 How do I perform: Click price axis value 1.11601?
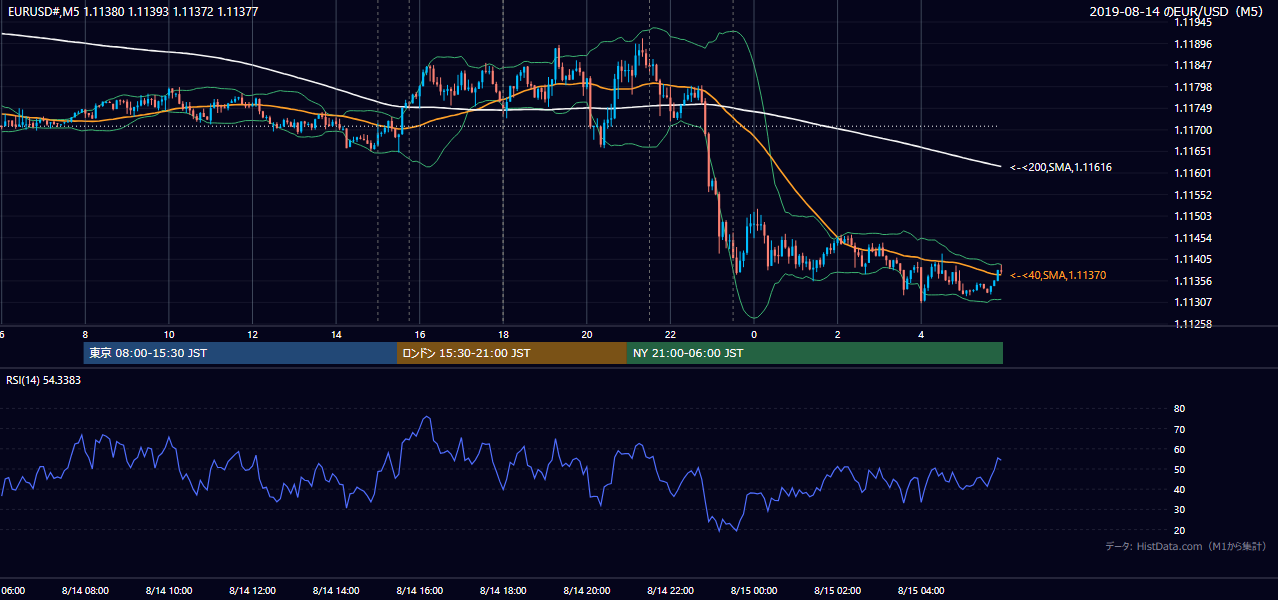(1193, 173)
